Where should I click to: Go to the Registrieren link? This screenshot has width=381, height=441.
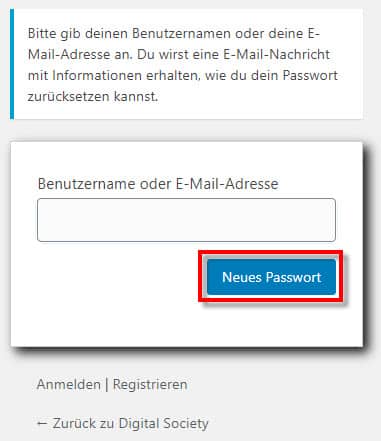150,385
